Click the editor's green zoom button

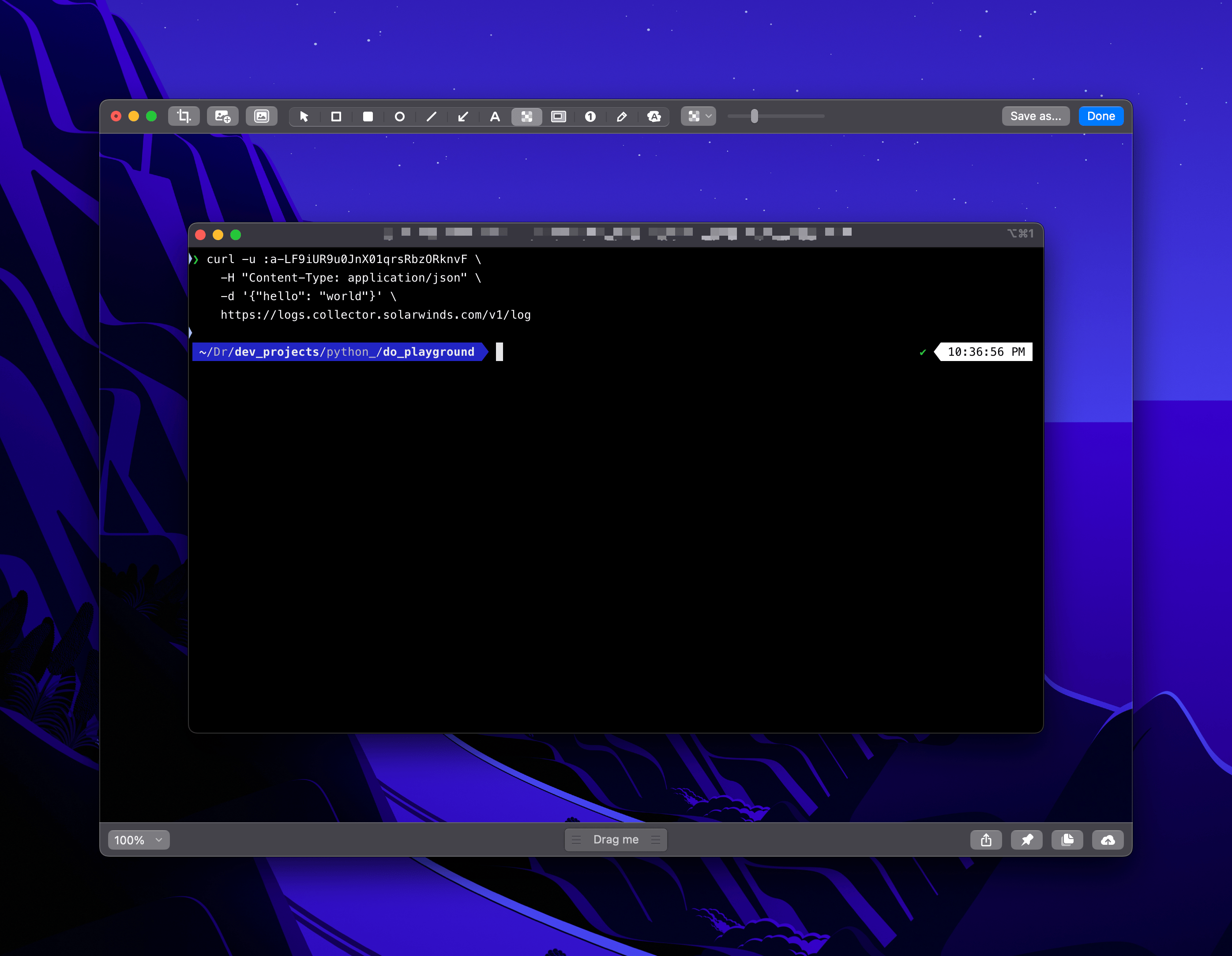[x=151, y=116]
